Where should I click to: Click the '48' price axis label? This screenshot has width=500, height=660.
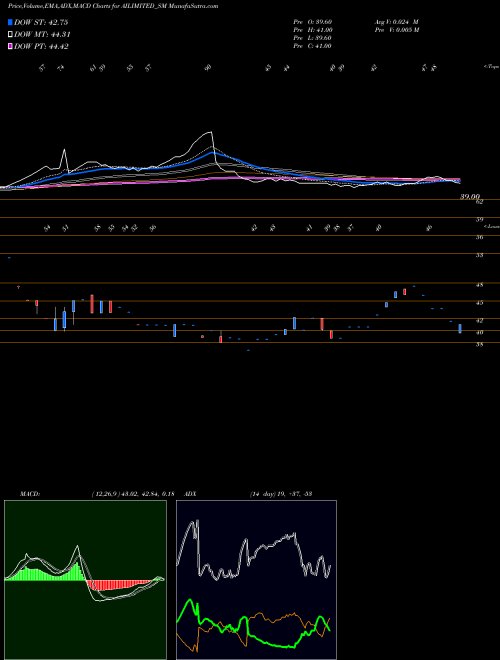(x=479, y=285)
